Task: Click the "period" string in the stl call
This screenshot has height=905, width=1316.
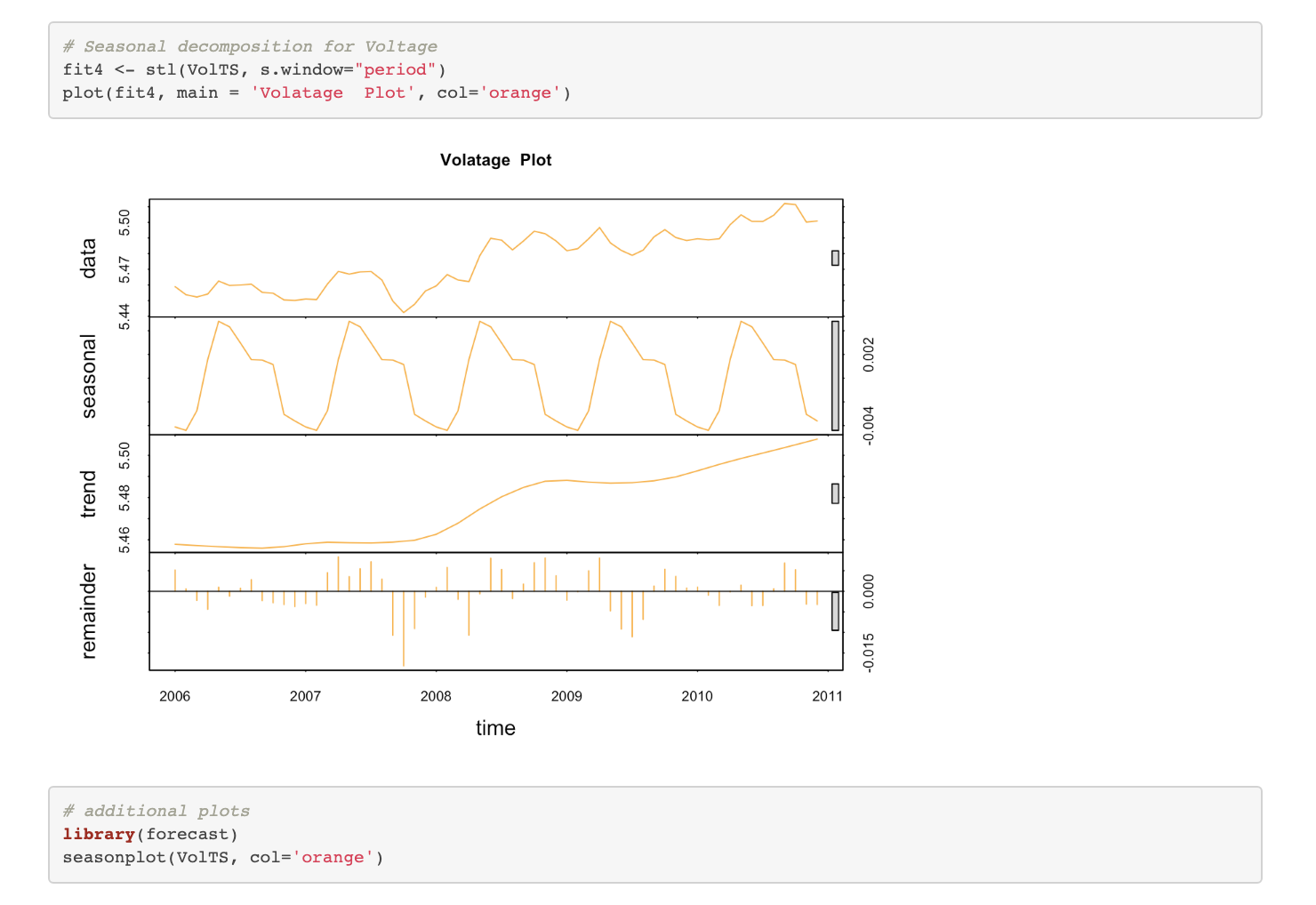Action: click(x=396, y=69)
